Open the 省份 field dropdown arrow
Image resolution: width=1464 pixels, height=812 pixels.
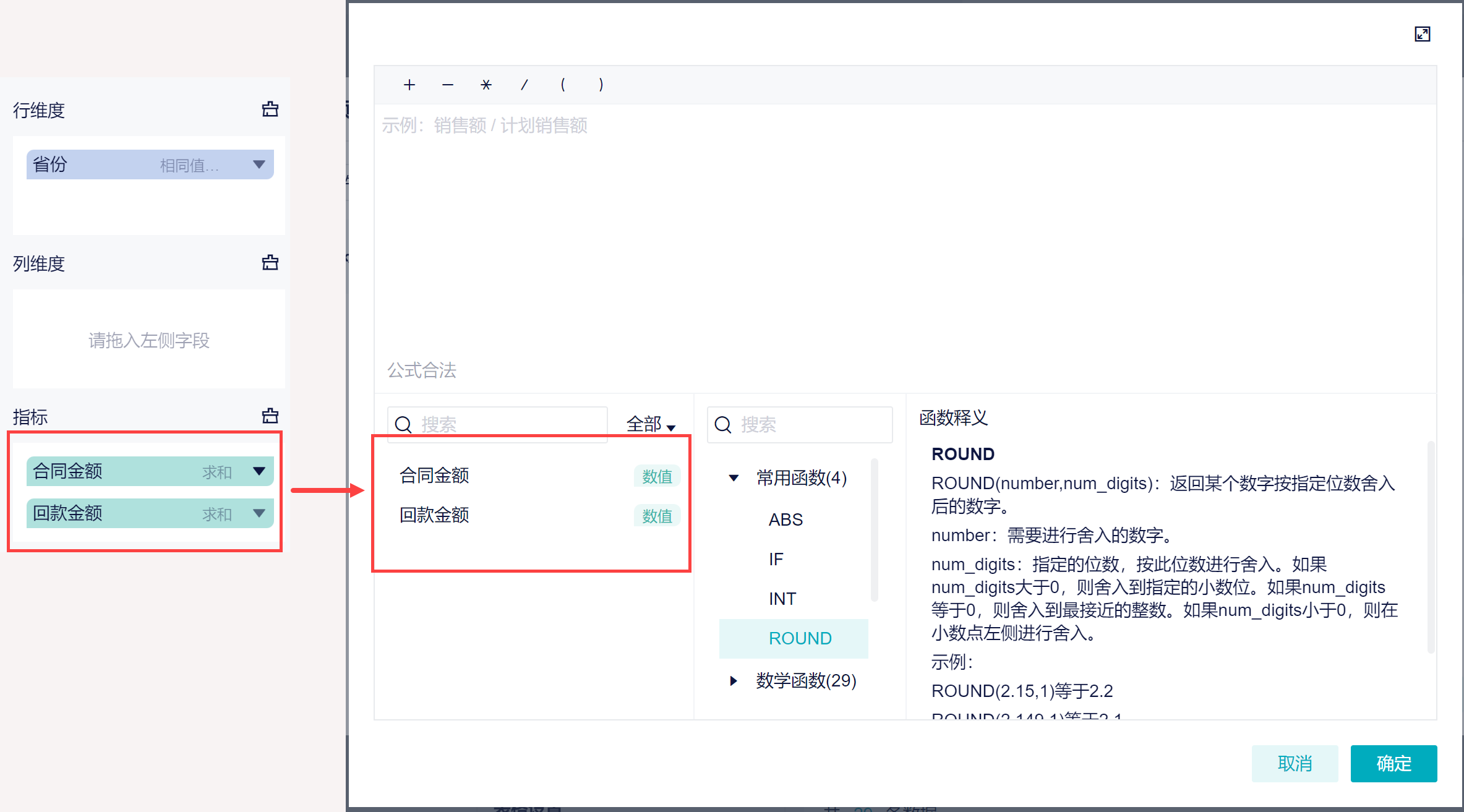(x=259, y=165)
